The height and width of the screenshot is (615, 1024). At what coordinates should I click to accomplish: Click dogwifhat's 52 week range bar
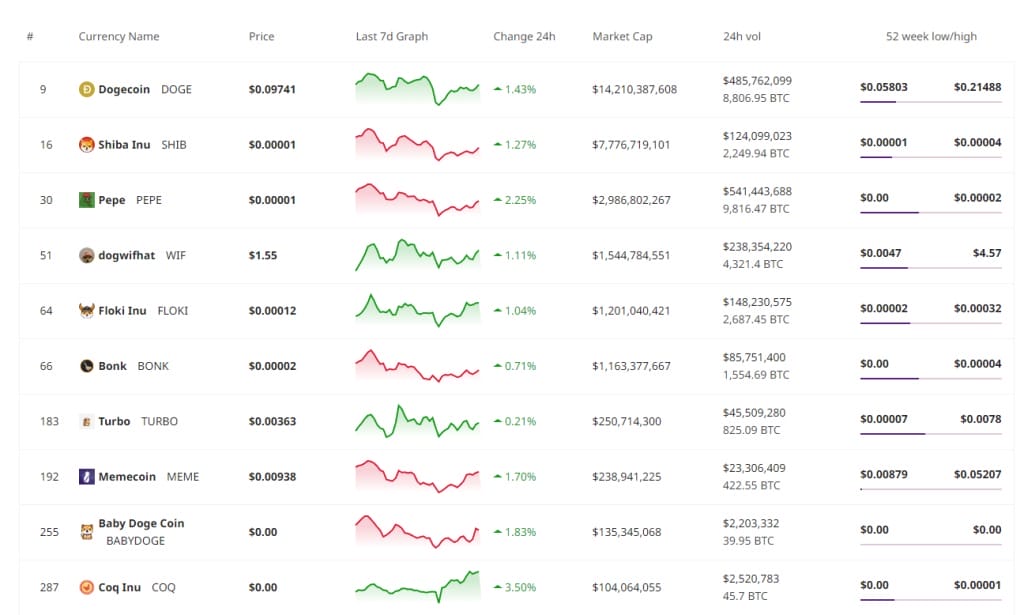[x=930, y=267]
